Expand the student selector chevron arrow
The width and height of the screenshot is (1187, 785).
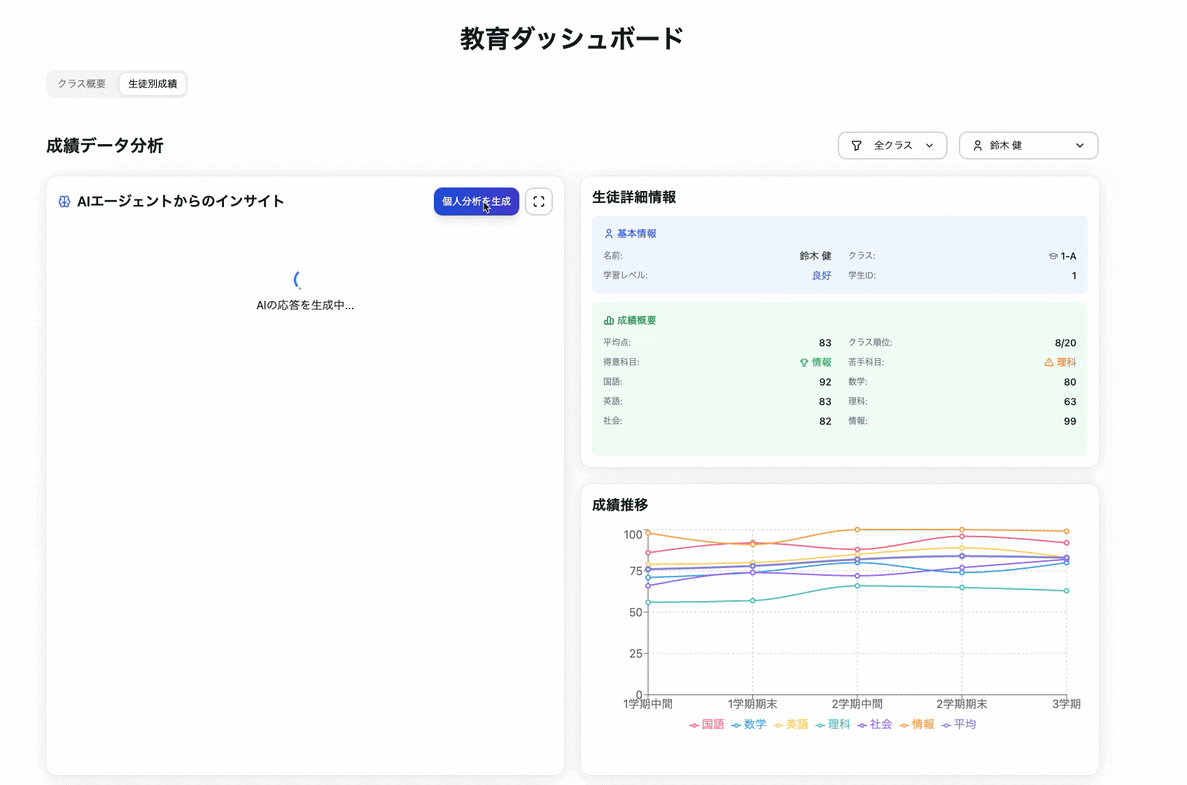pos(1080,145)
